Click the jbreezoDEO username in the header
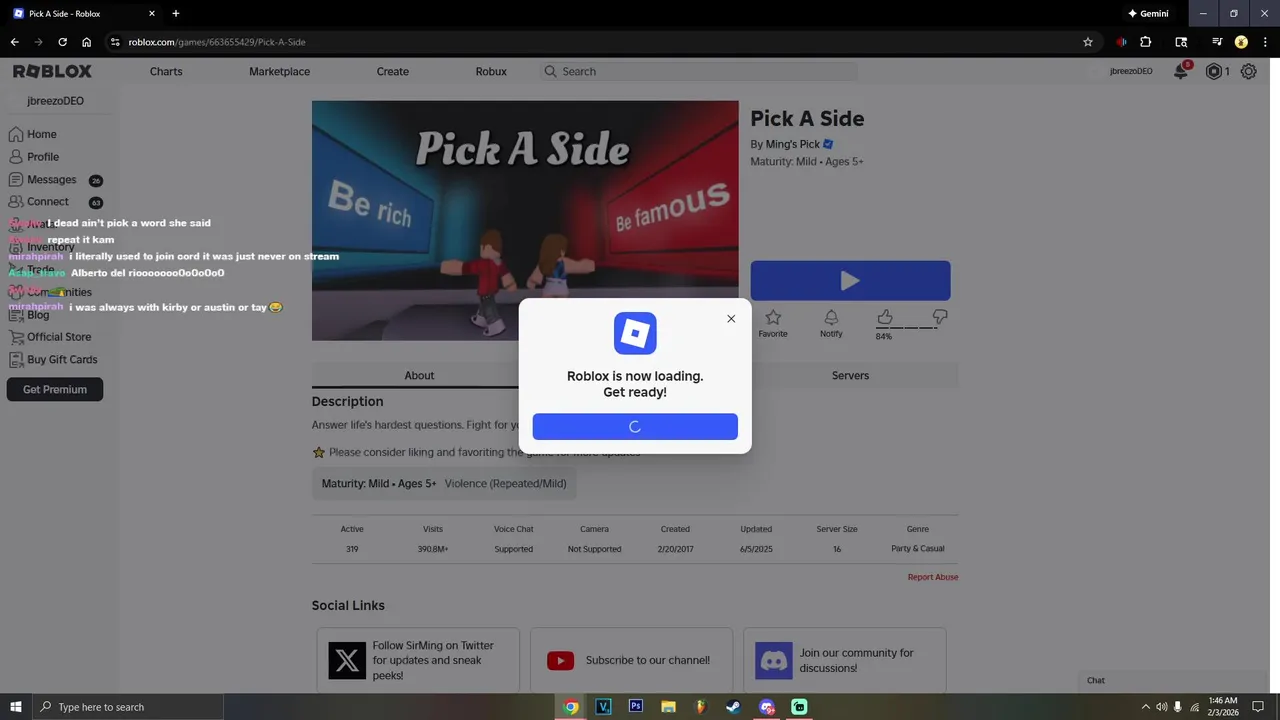This screenshot has height=720, width=1280. [1131, 71]
